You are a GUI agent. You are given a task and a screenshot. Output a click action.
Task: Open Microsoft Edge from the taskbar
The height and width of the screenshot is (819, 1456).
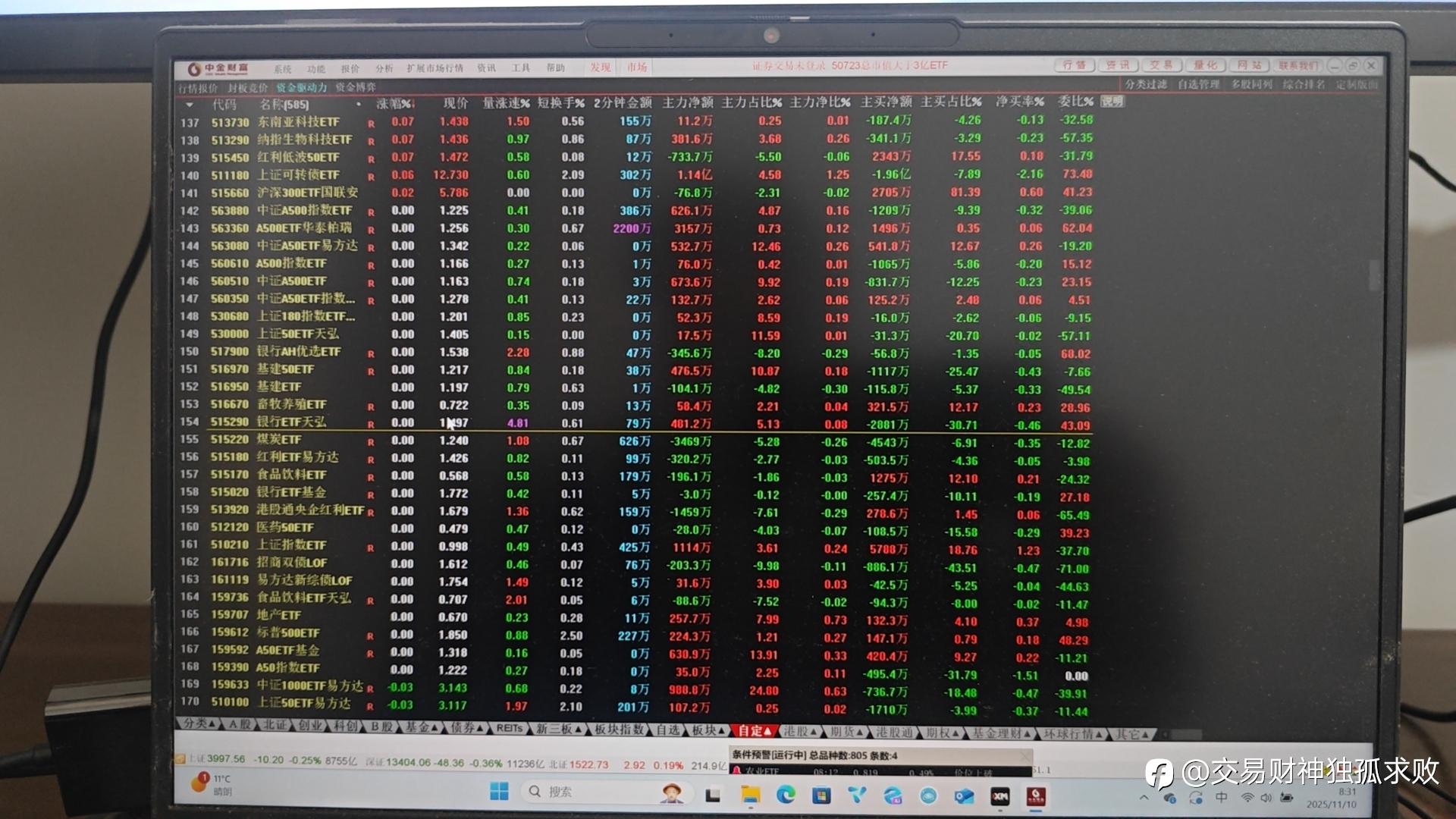786,794
